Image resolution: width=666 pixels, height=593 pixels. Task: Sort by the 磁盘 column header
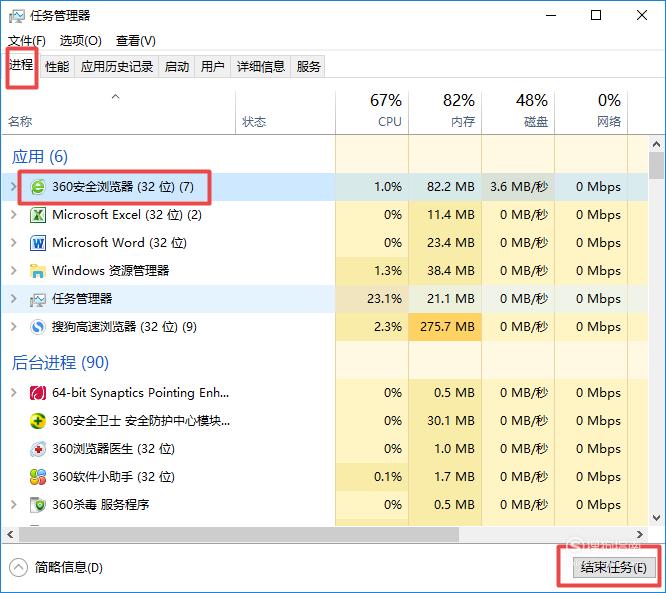(x=518, y=113)
